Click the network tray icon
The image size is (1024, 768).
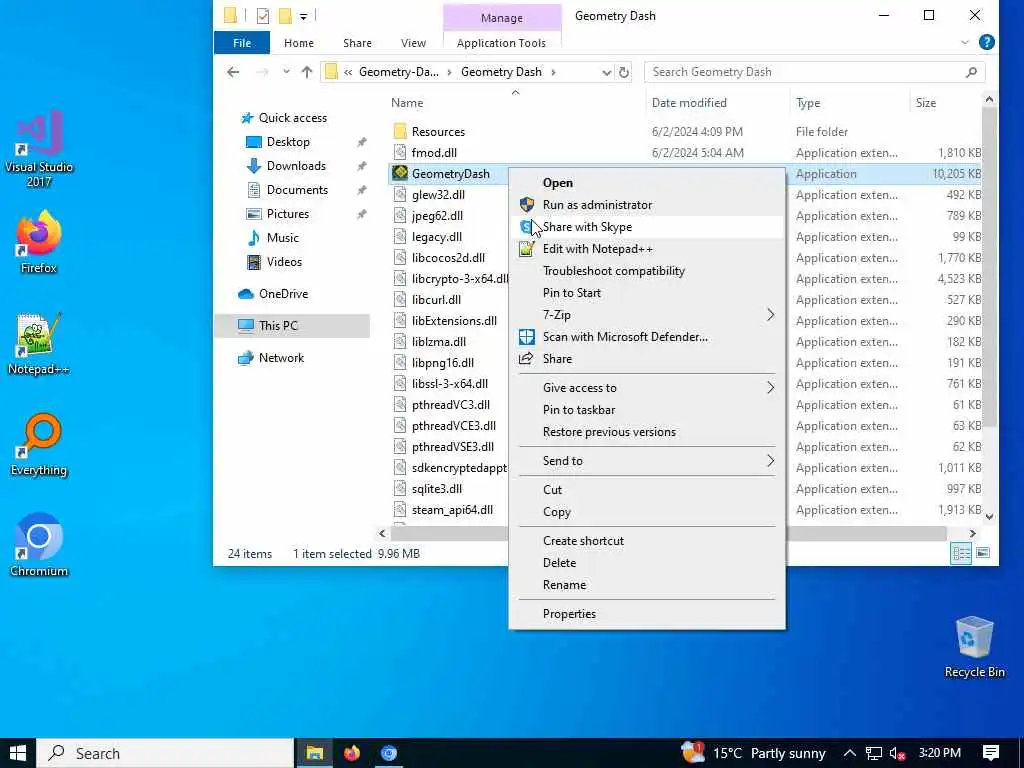point(873,754)
